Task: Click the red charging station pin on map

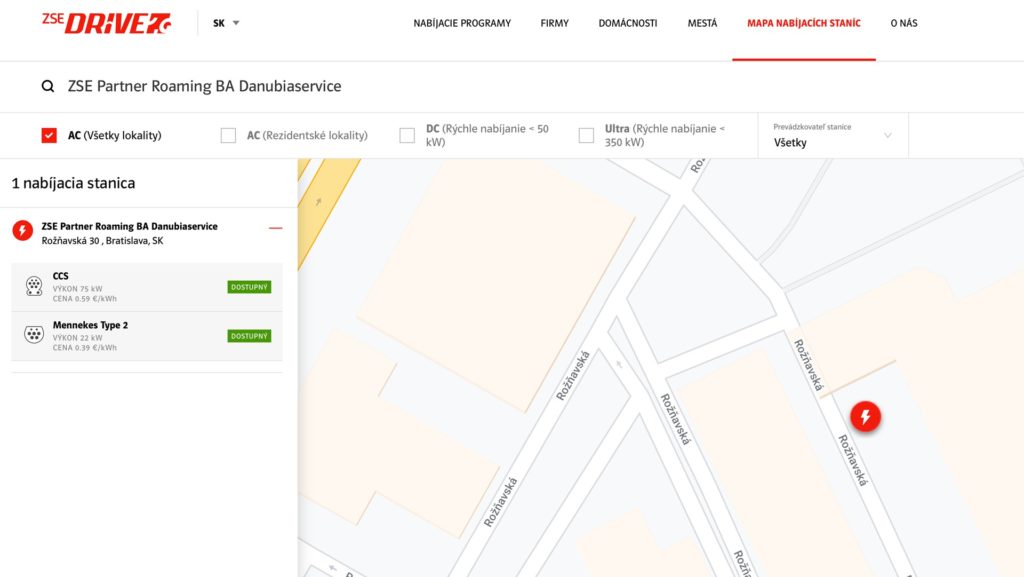Action: (865, 416)
